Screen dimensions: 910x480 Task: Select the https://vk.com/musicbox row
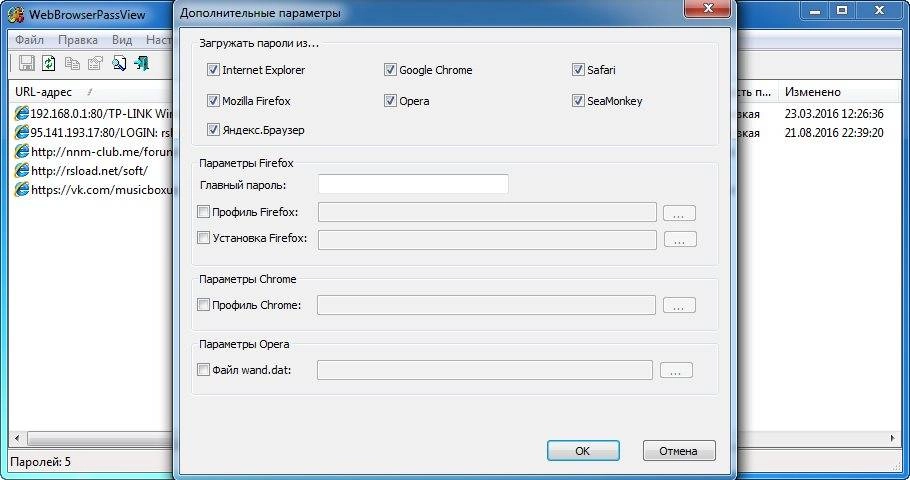pos(92,189)
